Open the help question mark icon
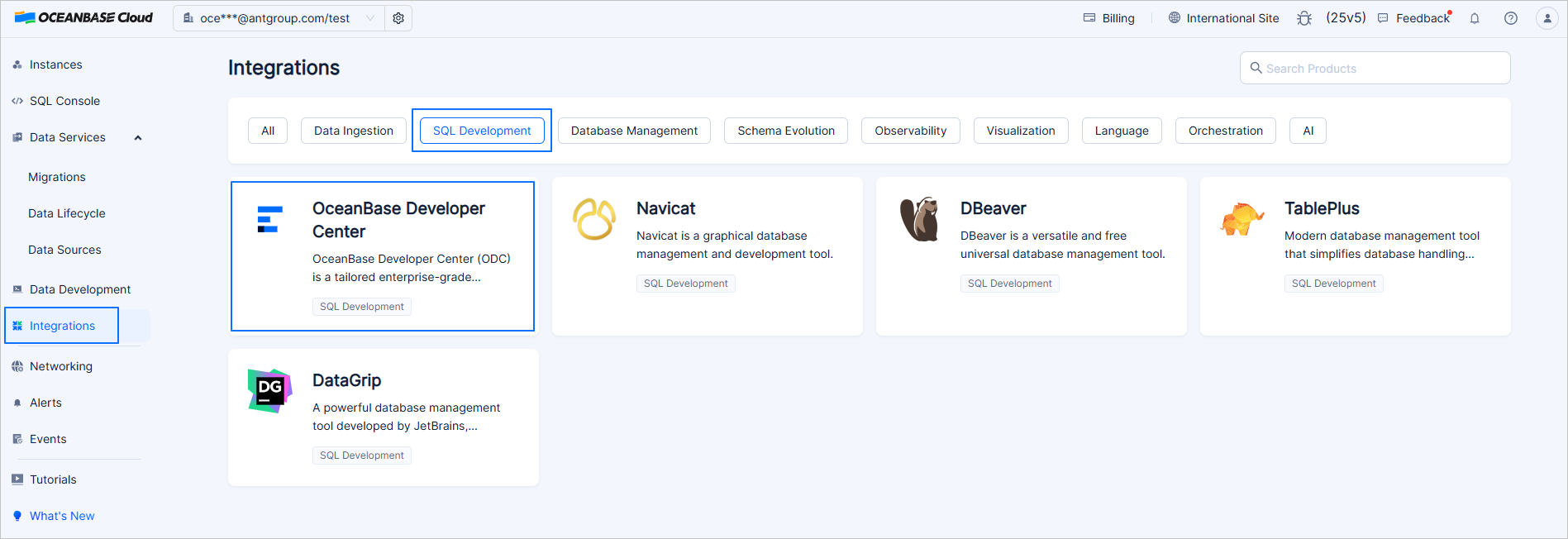The width and height of the screenshot is (1568, 539). tap(1511, 18)
